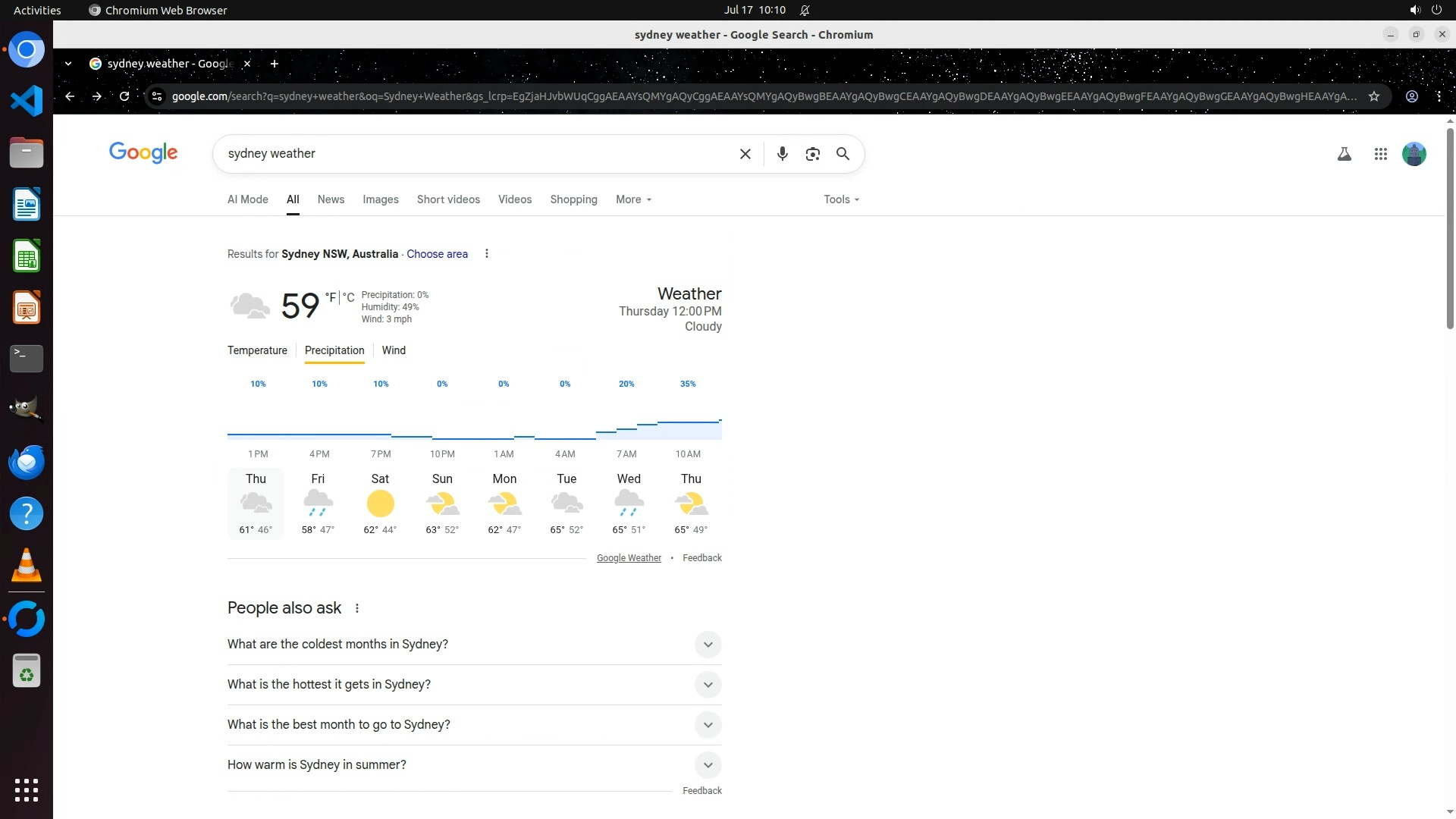1456x819 pixels.
Task: Open Google Lens image search icon
Action: coord(812,154)
